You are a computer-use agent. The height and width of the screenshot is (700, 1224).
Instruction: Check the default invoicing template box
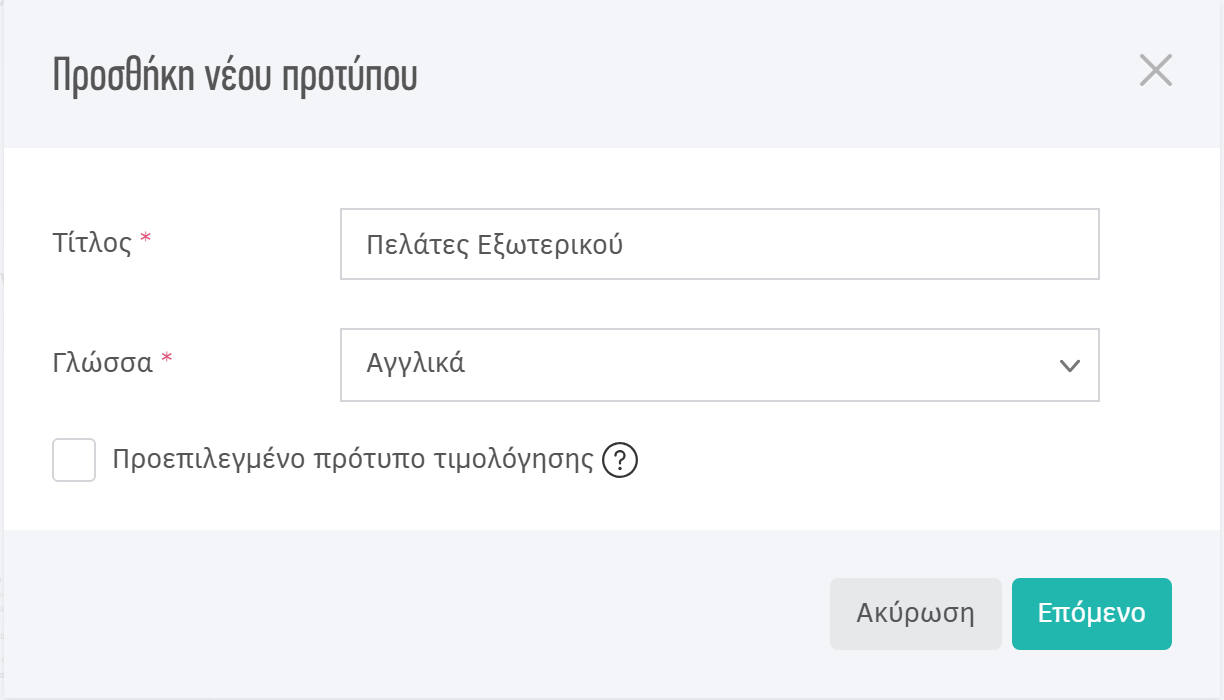[74, 460]
